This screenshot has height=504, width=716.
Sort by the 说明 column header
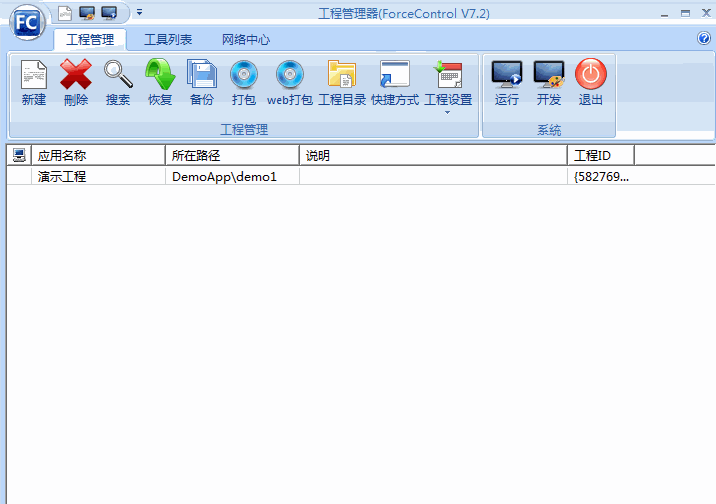coord(433,155)
